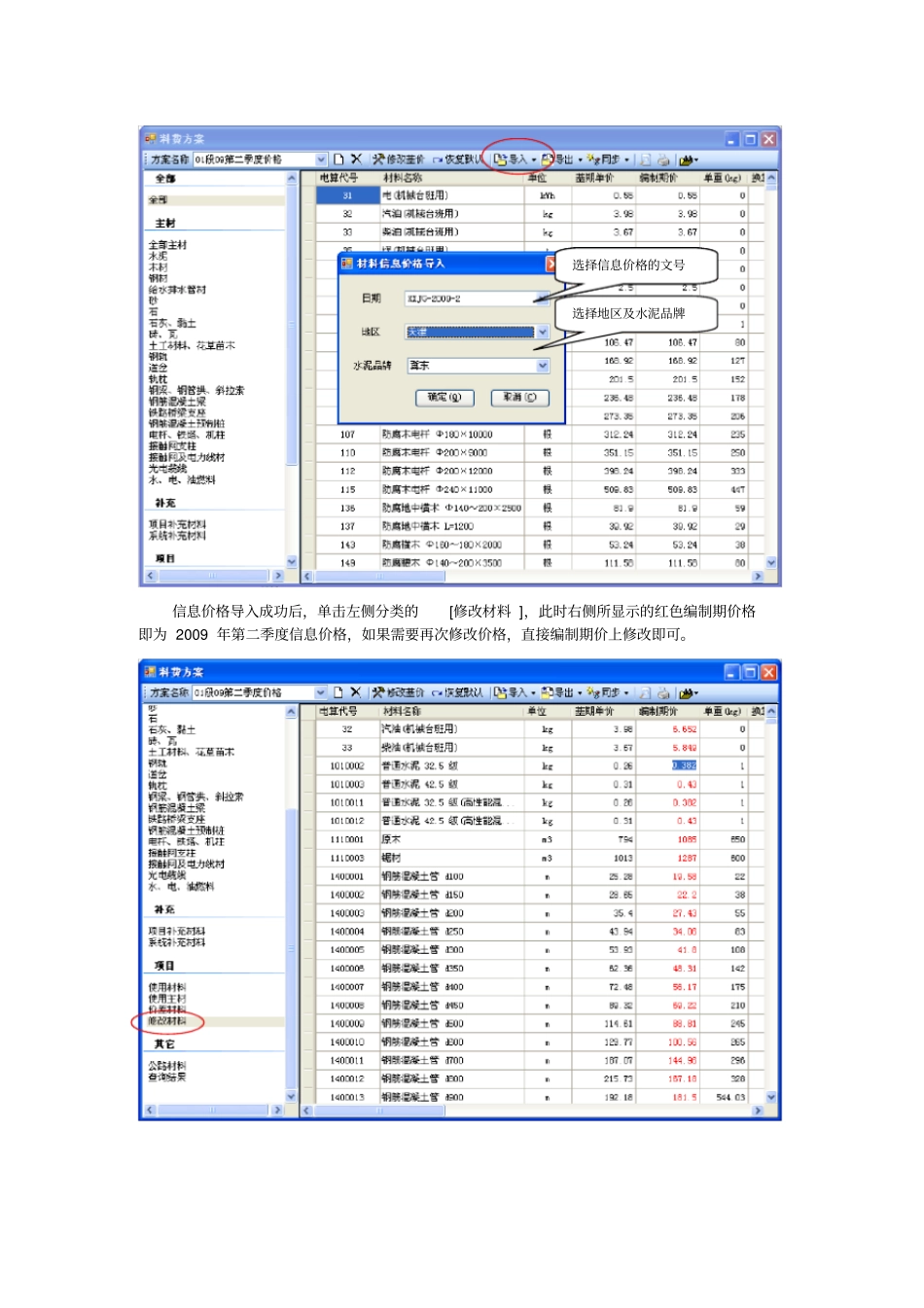Click the printer icon in the red-price window toolbar
Image resolution: width=924 pixels, height=1308 pixels.
[663, 692]
